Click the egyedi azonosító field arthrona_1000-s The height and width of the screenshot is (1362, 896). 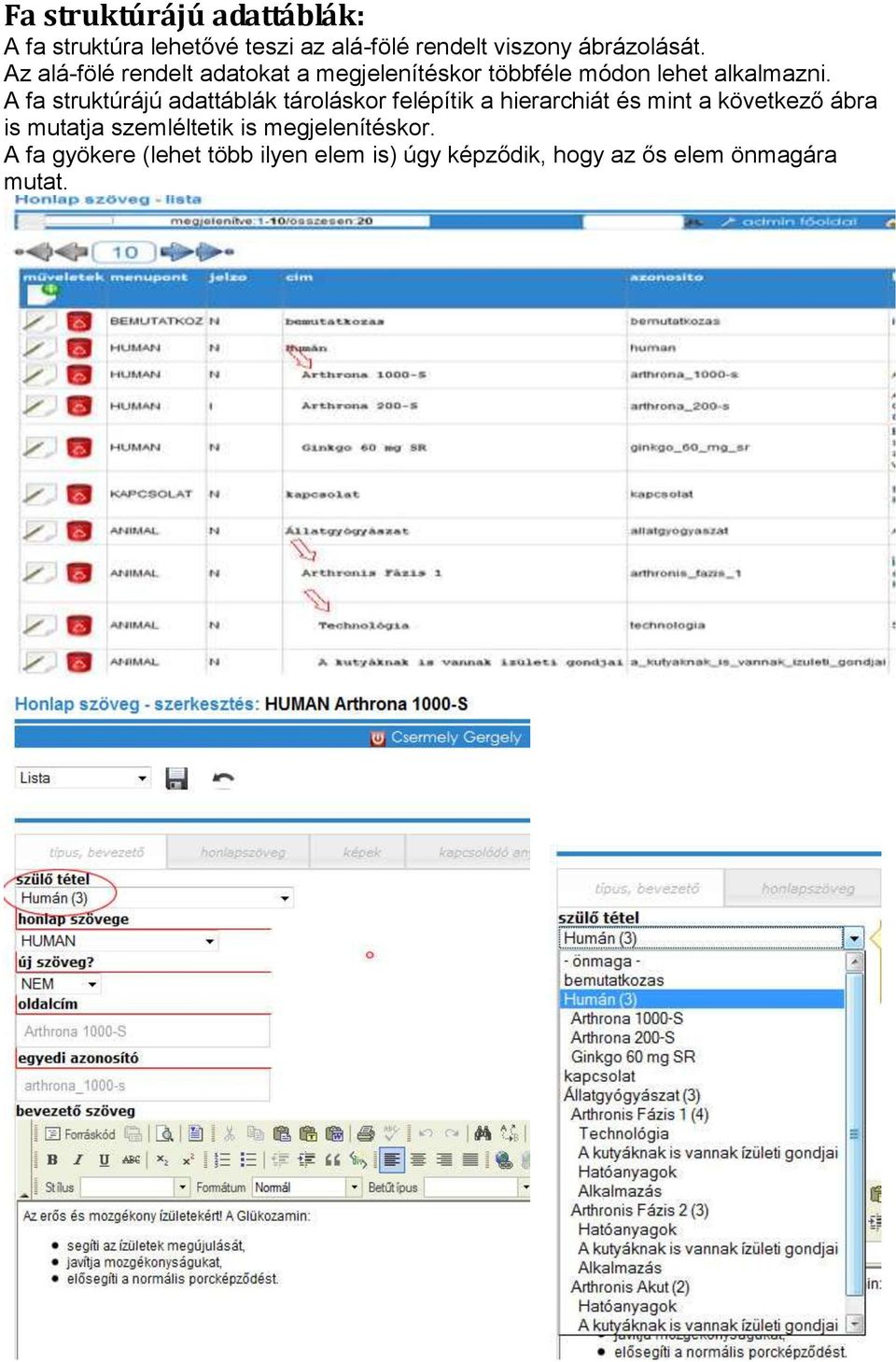click(143, 1085)
